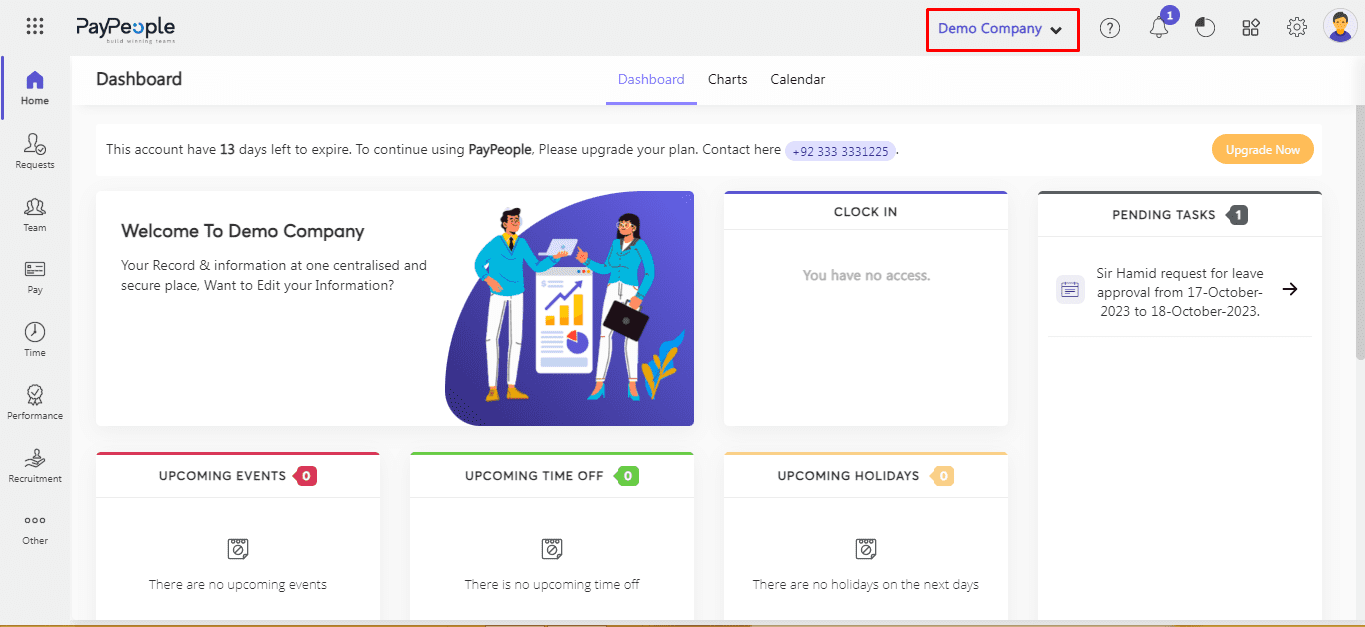Switch to the Charts tab
1365x627 pixels.
point(727,79)
